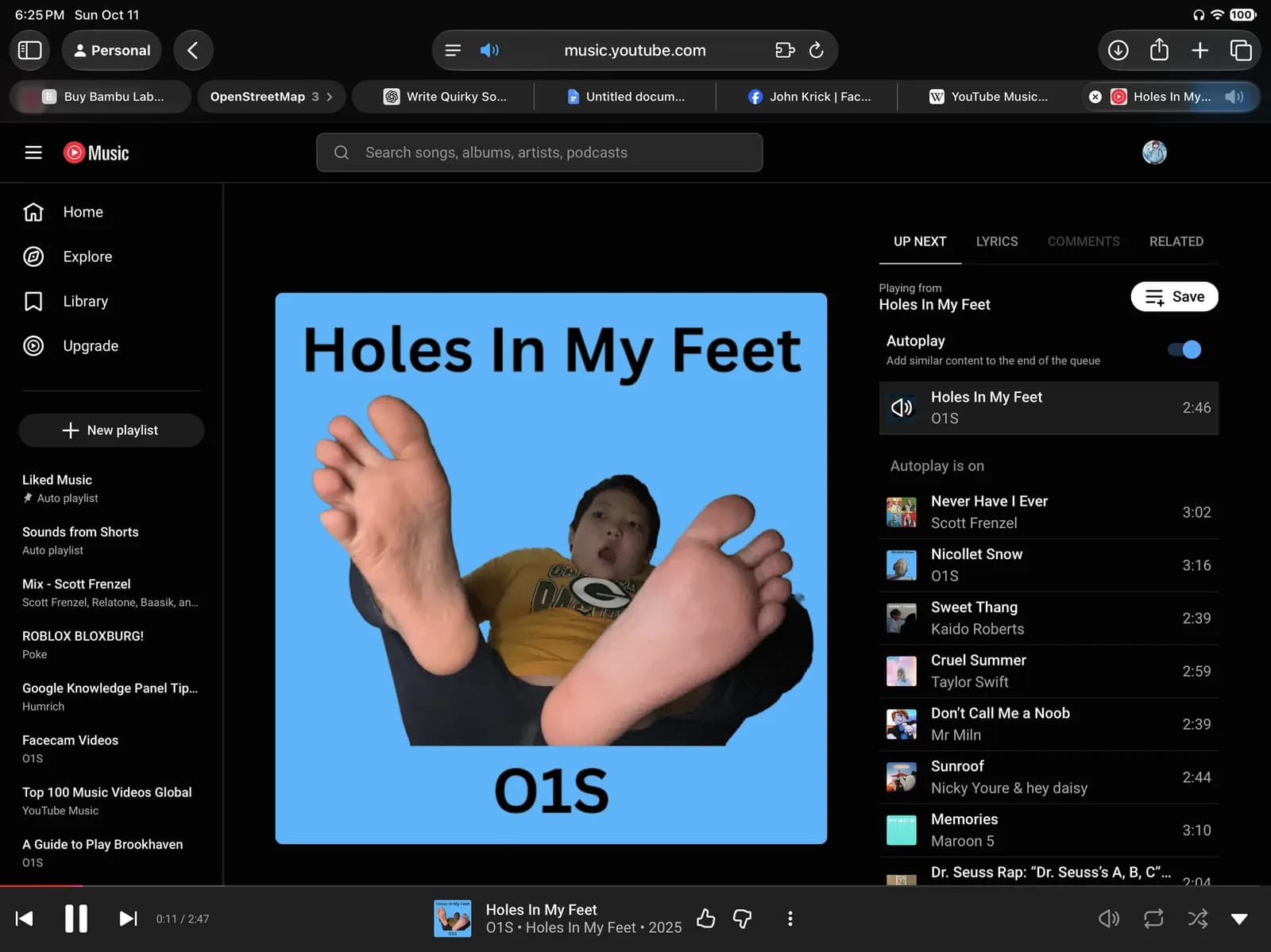Open the Upgrade option
The width and height of the screenshot is (1271, 952).
click(111, 345)
